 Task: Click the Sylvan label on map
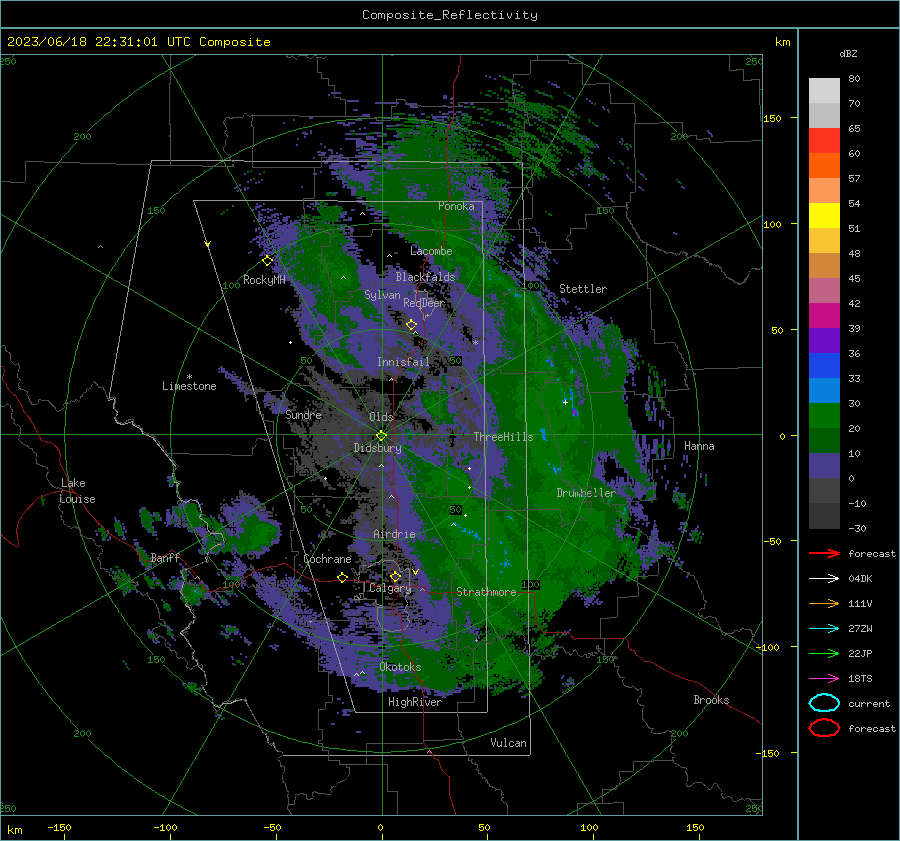[382, 295]
